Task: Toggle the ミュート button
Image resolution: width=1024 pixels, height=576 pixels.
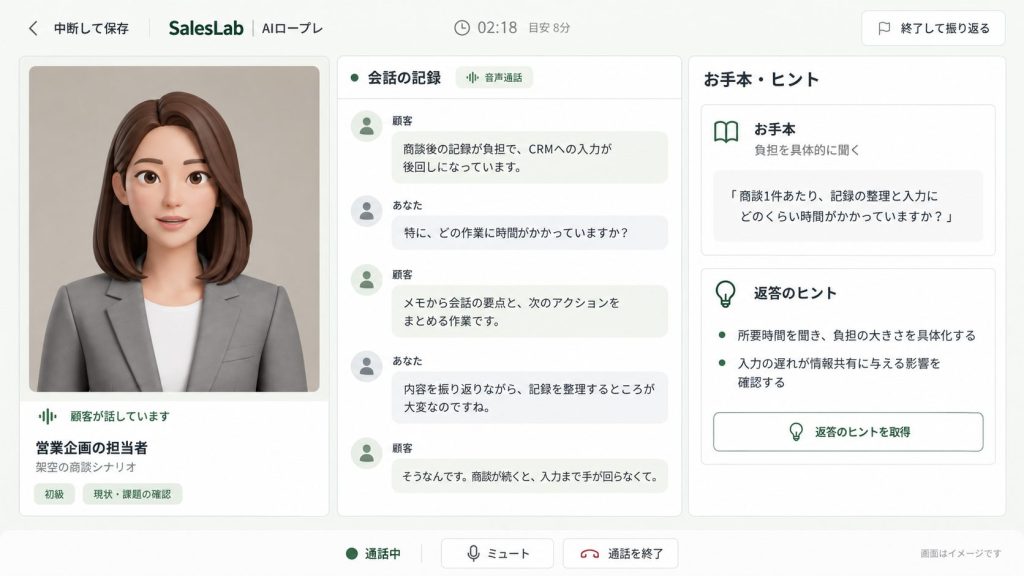Action: tap(497, 554)
